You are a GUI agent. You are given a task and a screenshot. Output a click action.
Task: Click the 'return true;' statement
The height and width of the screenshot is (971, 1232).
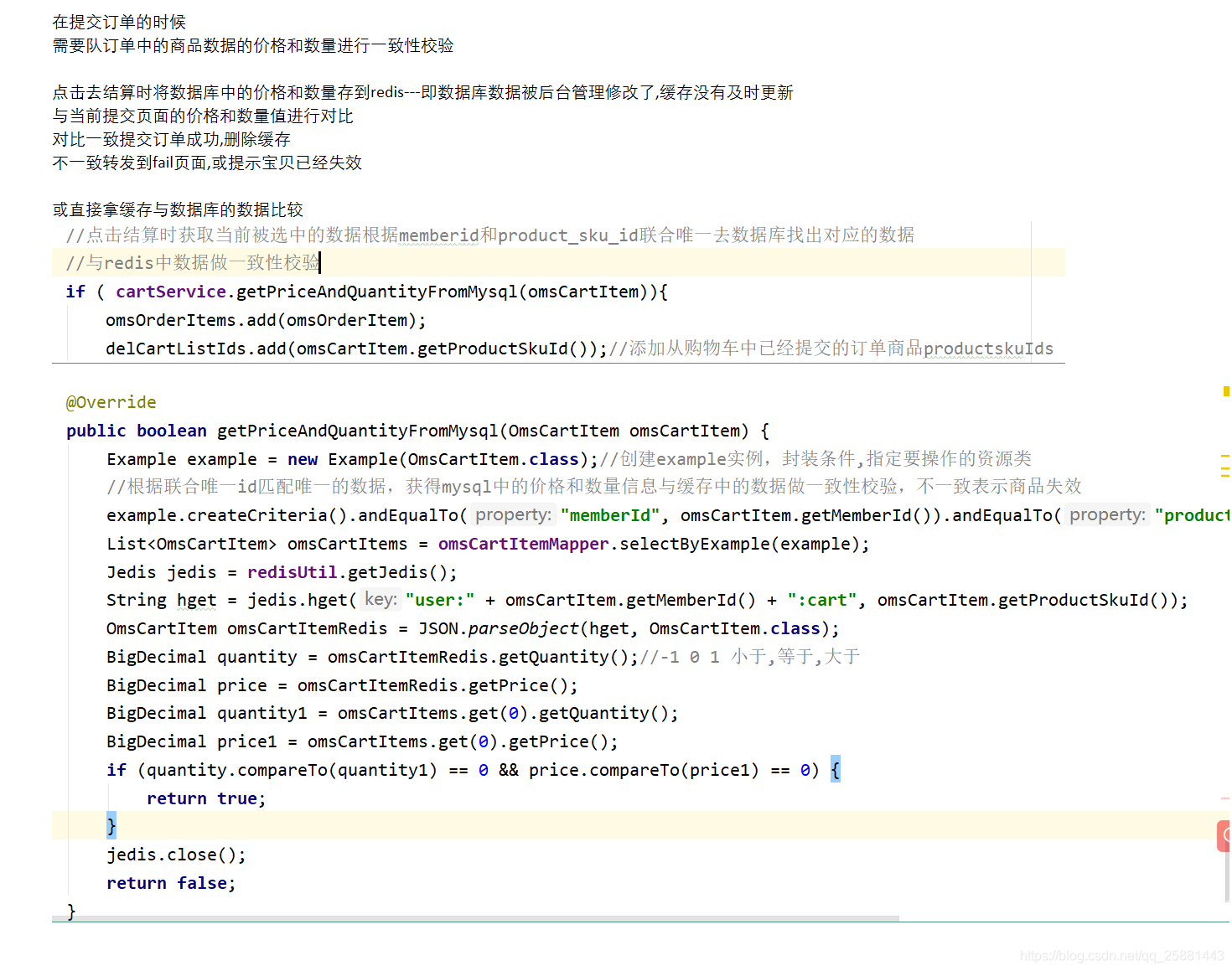pos(206,798)
